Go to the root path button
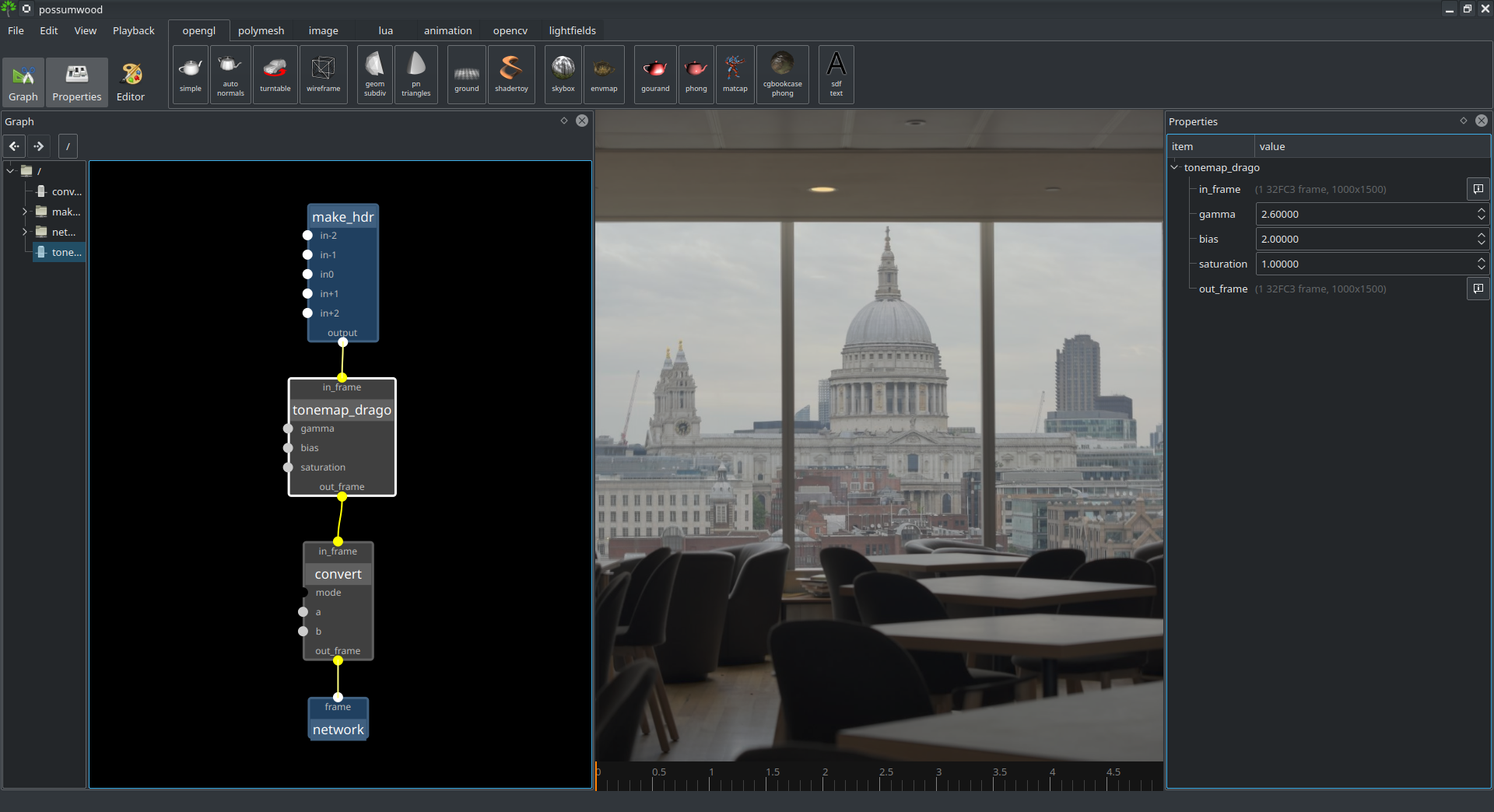The height and width of the screenshot is (812, 1494). pos(68,146)
